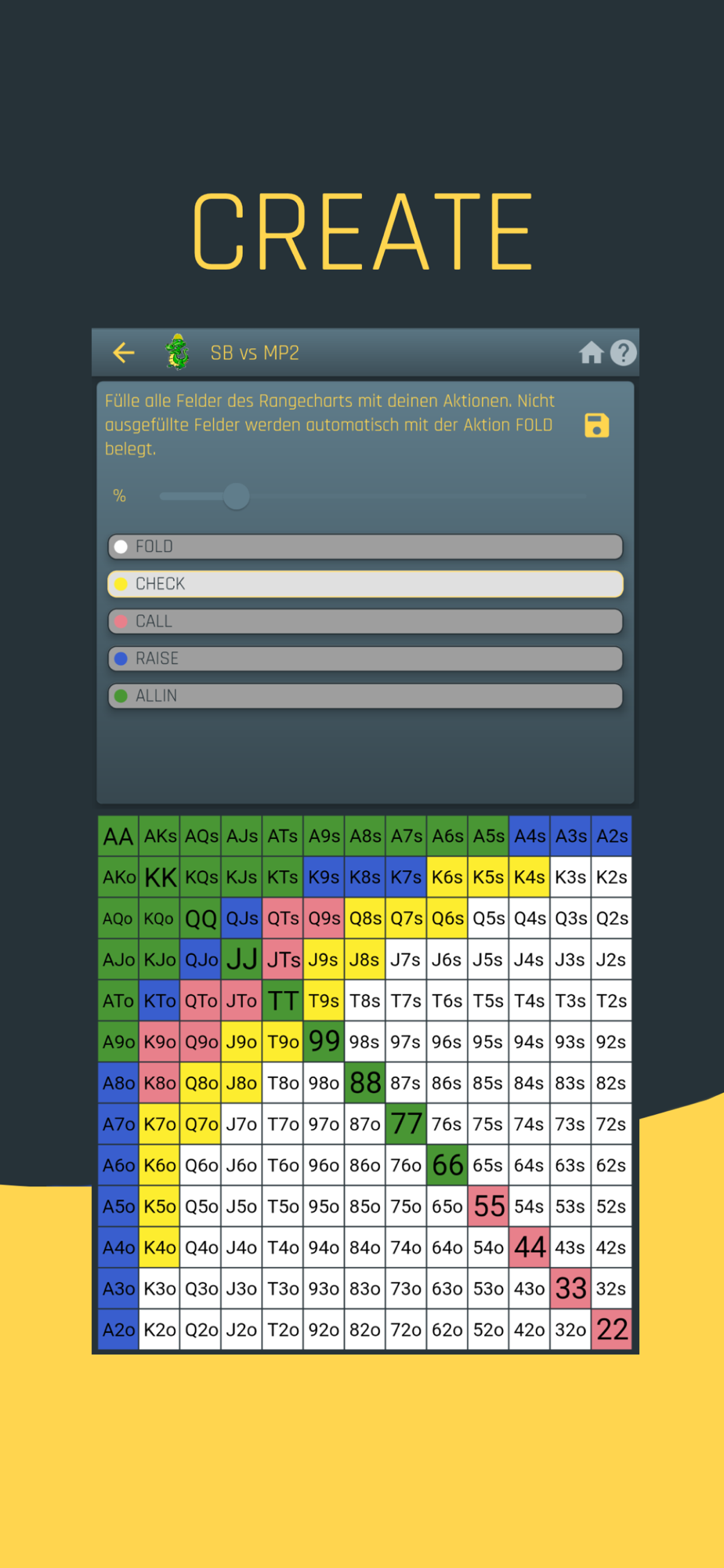Select the FOLD action option

click(x=365, y=546)
